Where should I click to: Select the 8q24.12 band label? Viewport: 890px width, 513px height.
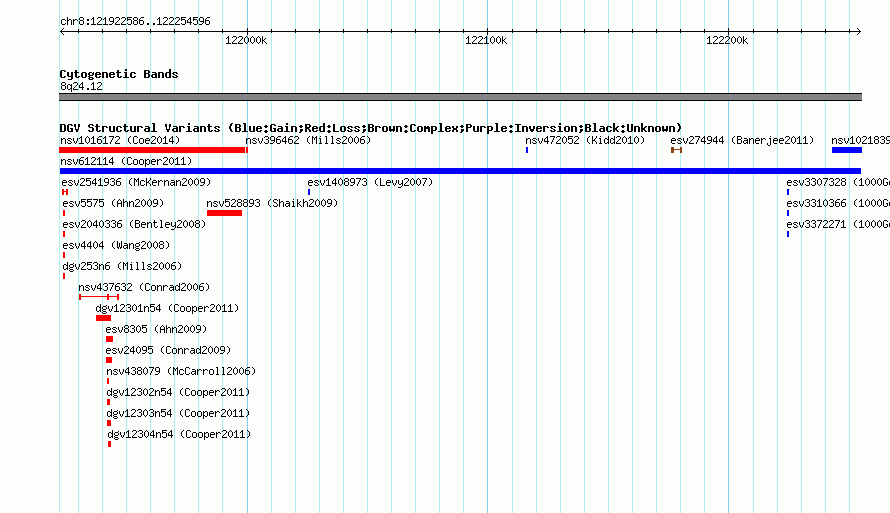[81, 86]
